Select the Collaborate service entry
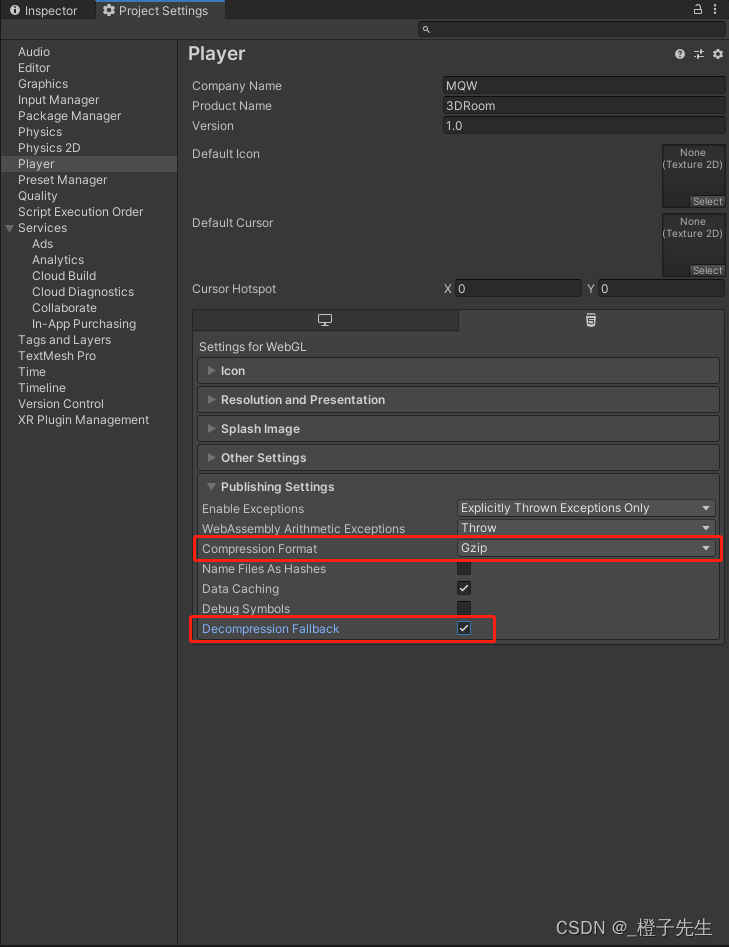729x947 pixels. click(x=64, y=308)
